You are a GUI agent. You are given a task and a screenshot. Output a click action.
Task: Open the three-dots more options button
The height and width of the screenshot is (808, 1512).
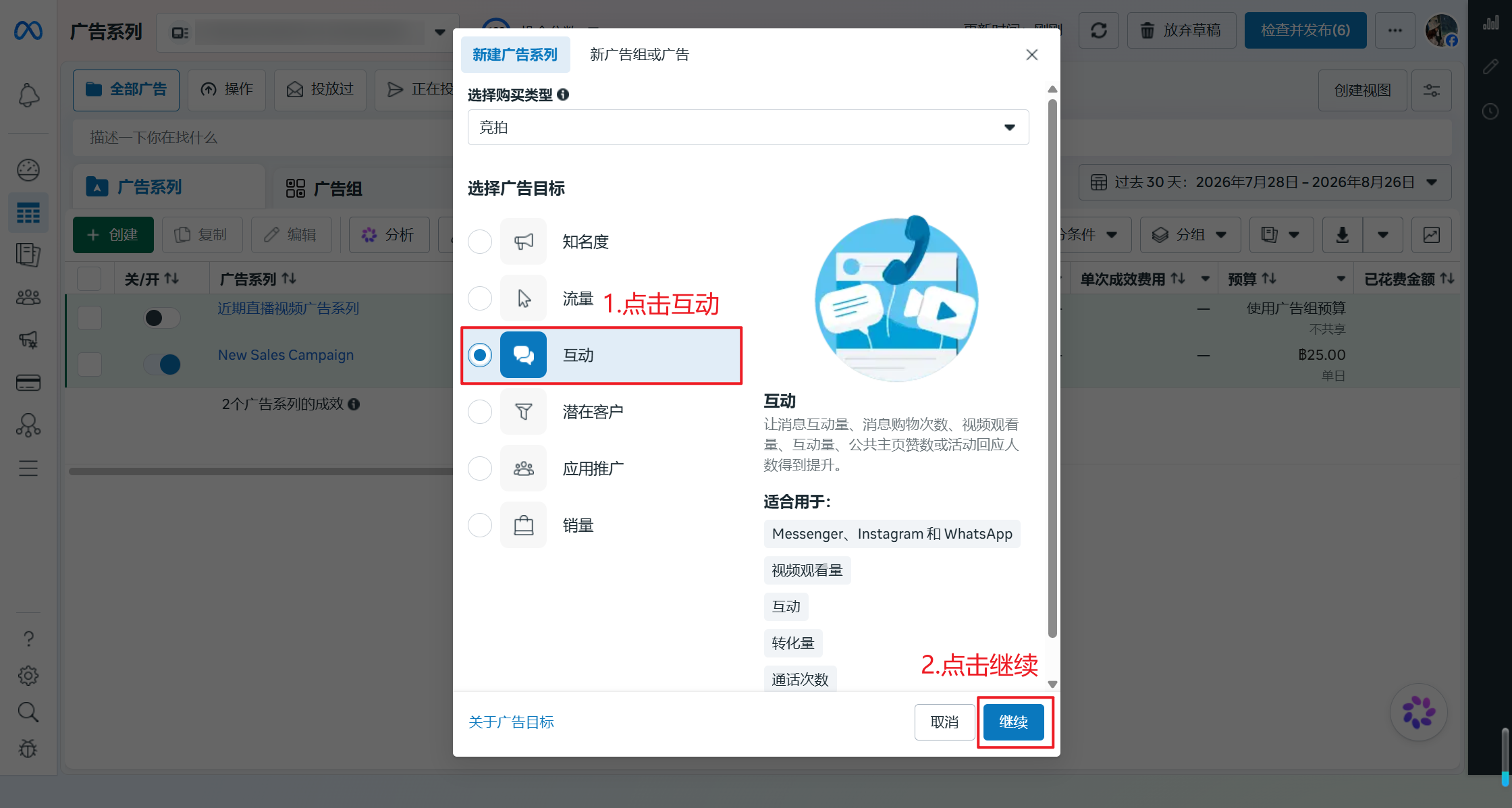click(1395, 30)
